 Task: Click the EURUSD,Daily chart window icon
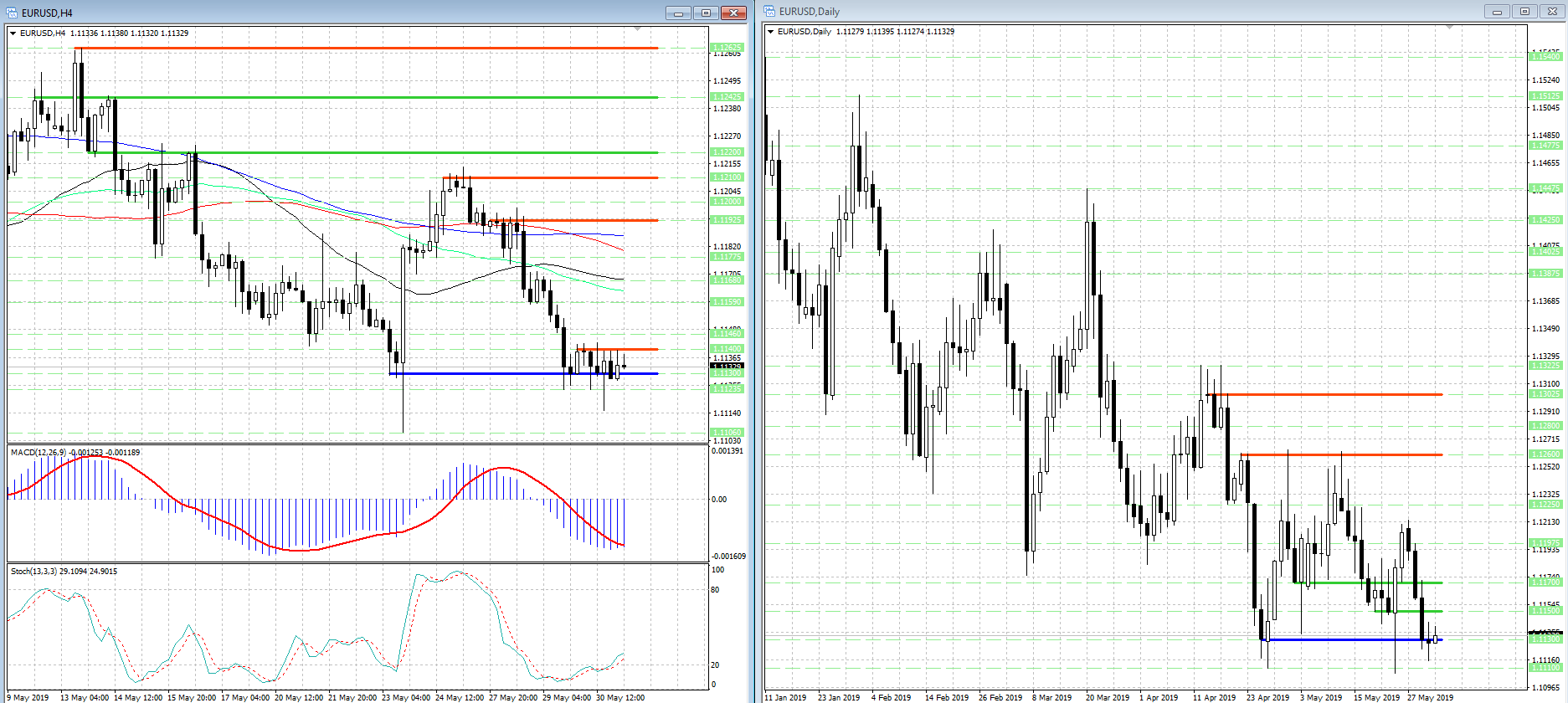(769, 11)
